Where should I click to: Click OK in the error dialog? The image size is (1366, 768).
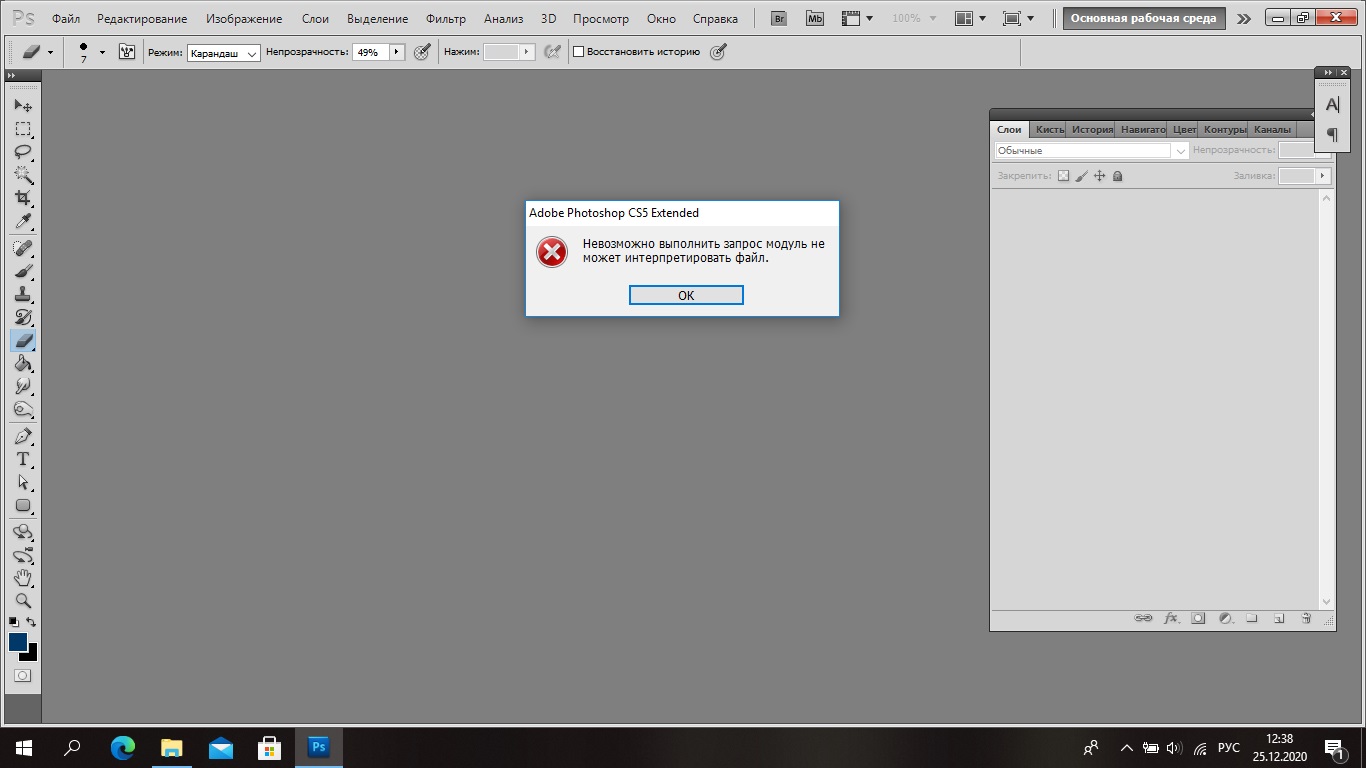point(686,295)
